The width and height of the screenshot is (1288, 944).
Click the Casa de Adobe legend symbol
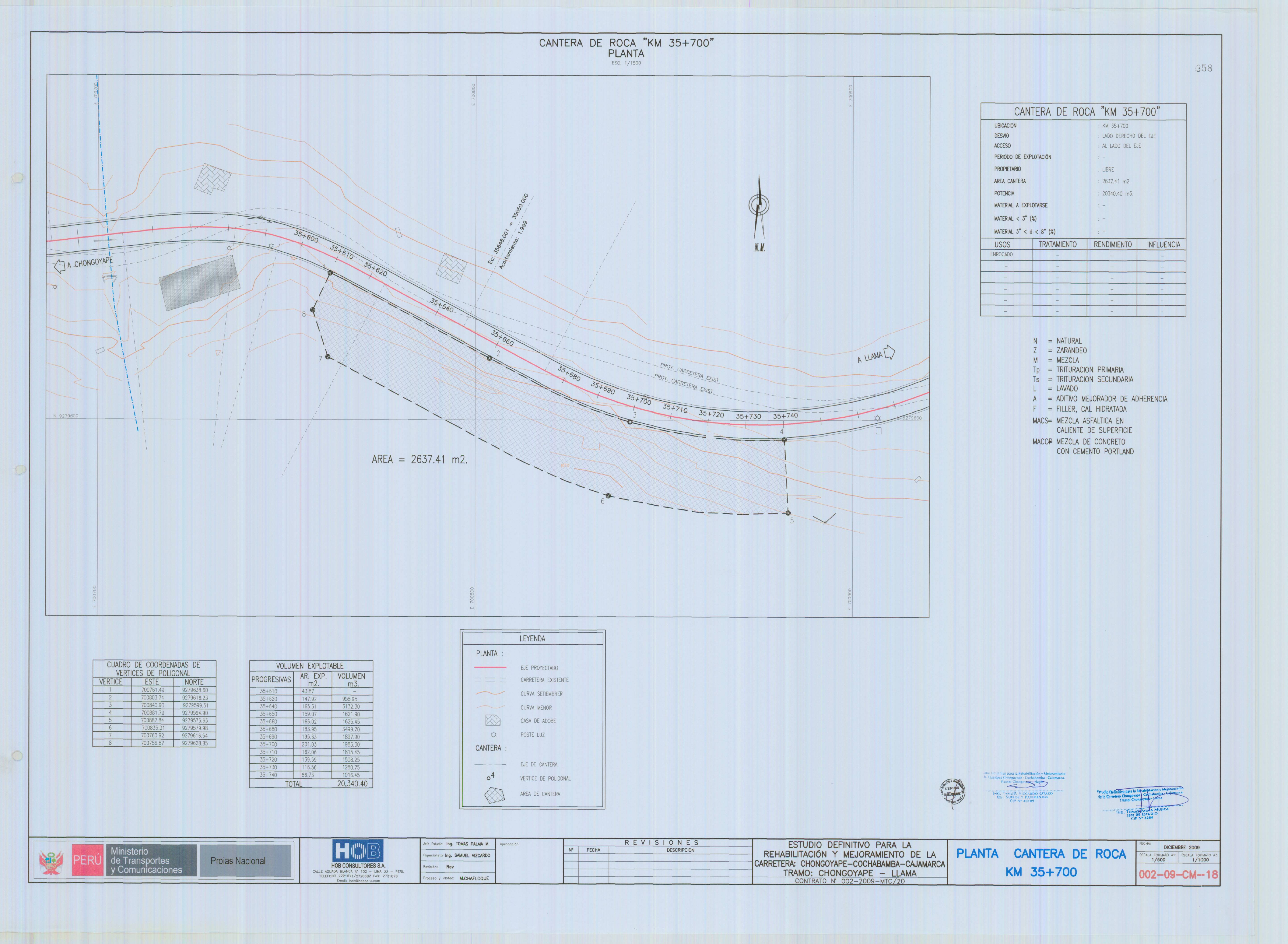(x=492, y=720)
